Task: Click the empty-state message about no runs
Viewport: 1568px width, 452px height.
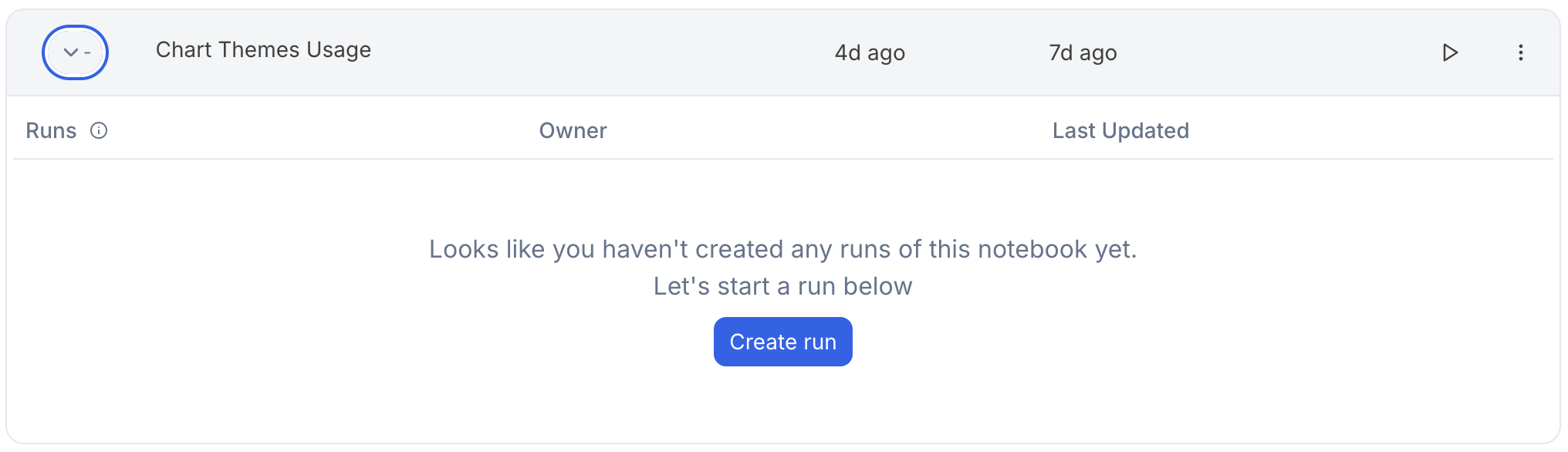Action: [x=782, y=249]
